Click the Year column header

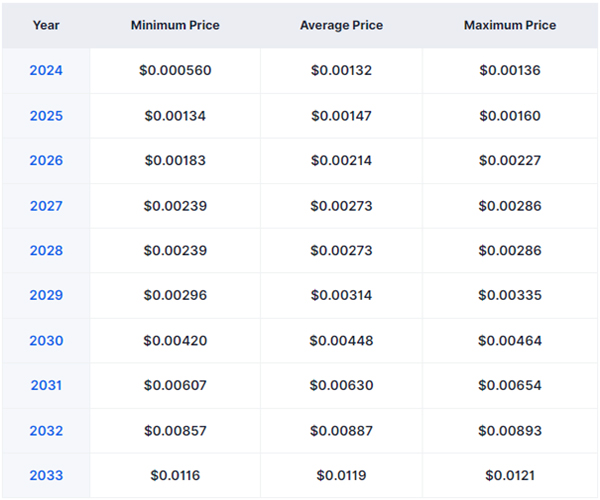46,25
